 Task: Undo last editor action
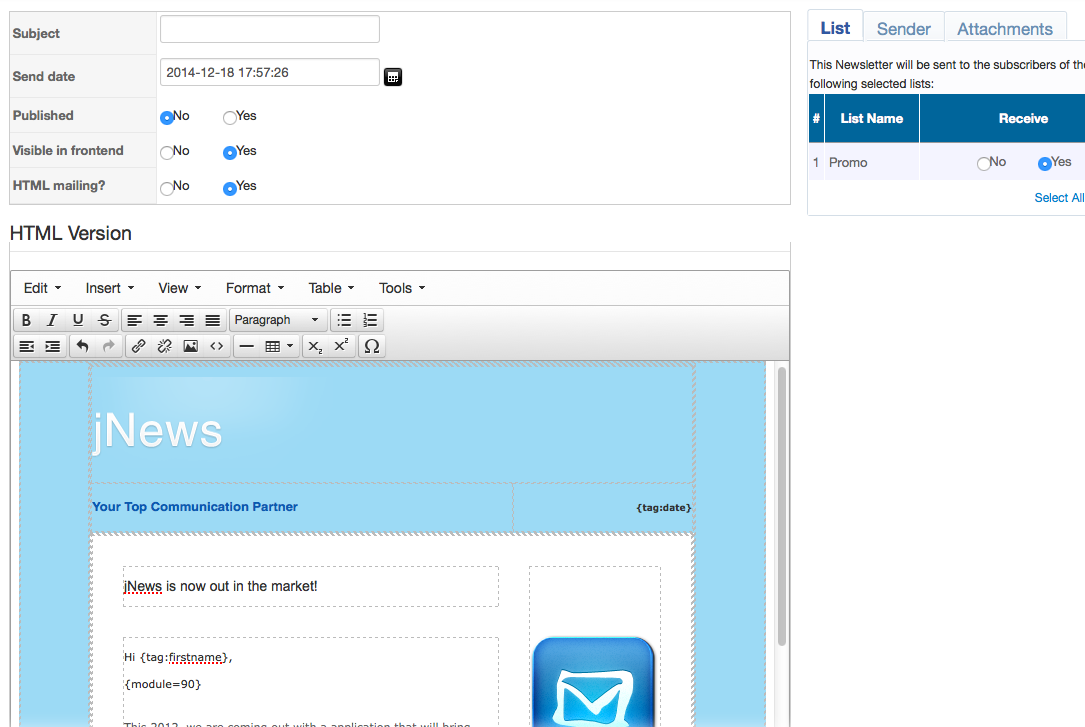click(x=82, y=346)
